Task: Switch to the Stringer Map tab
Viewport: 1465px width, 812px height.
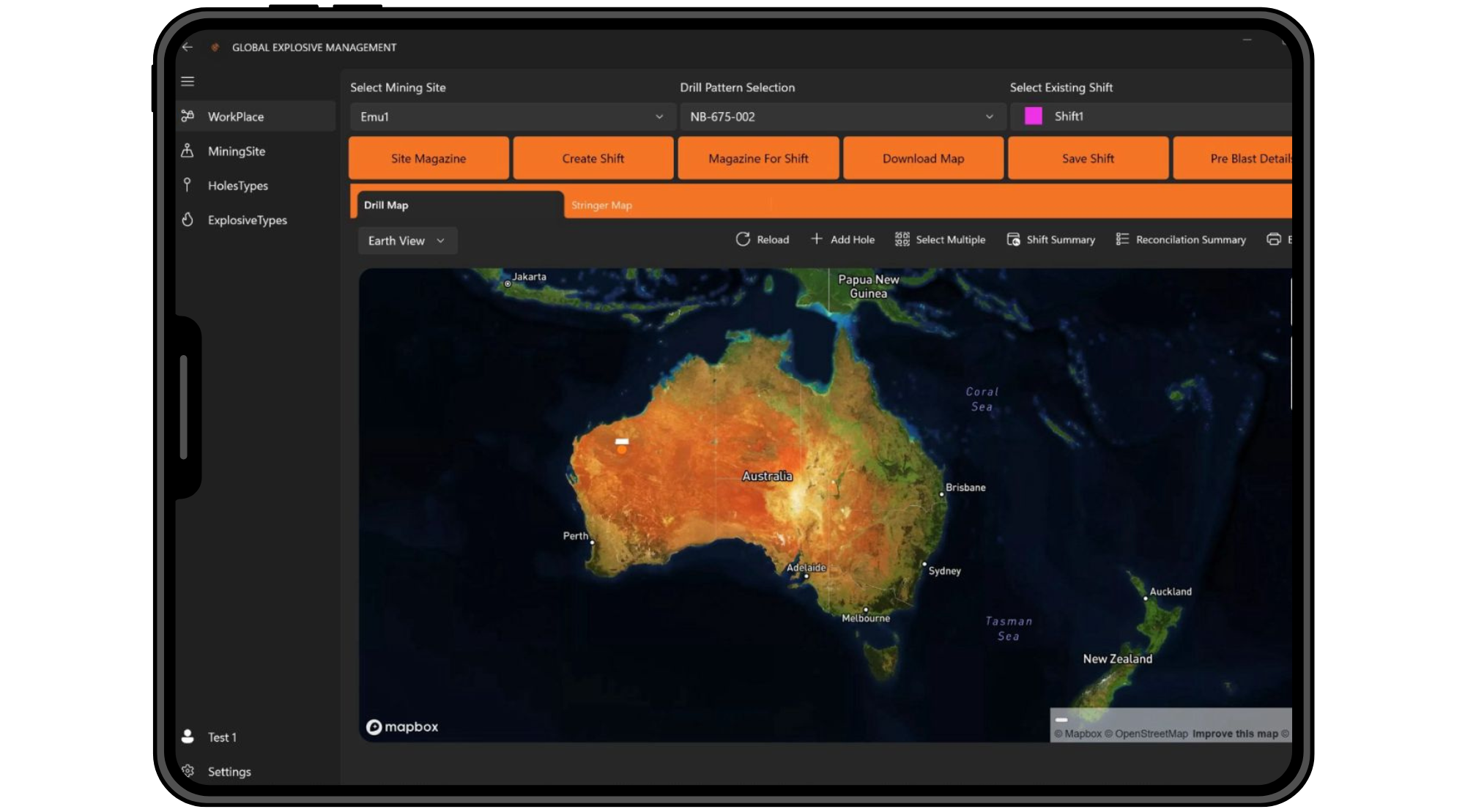Action: pyautogui.click(x=602, y=205)
